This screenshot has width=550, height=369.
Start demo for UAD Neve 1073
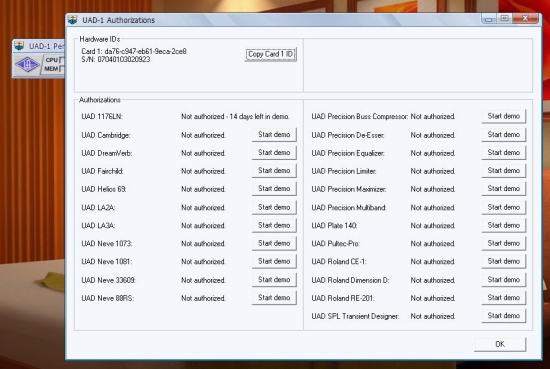click(274, 243)
